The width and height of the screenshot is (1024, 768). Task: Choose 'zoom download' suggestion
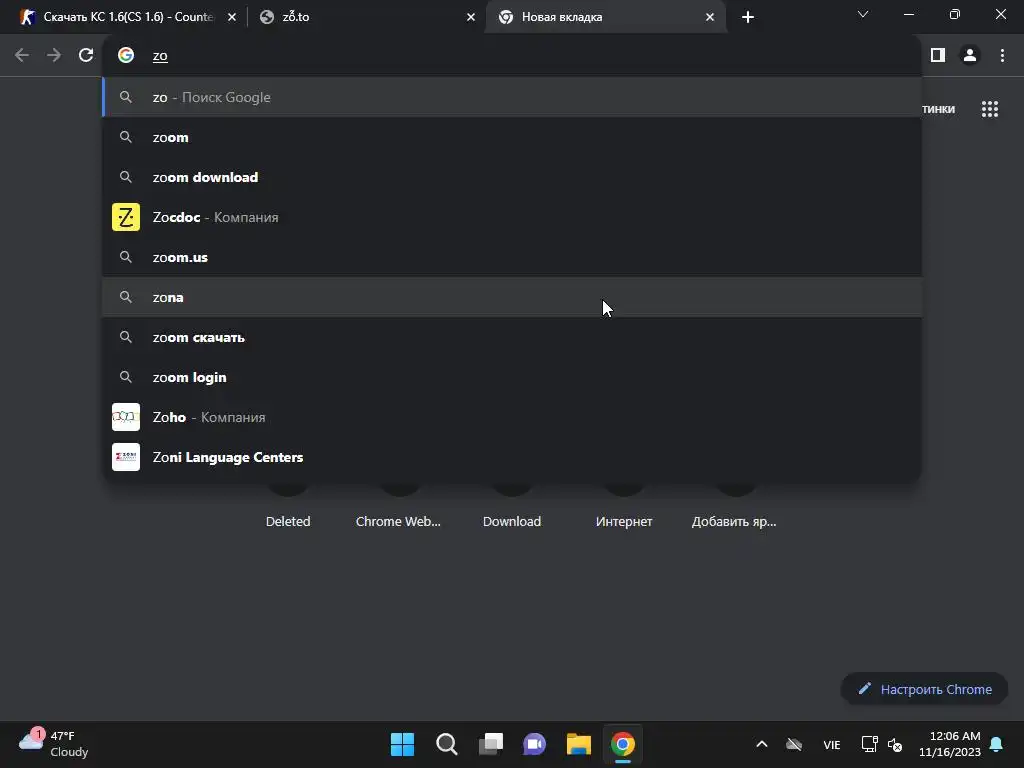coord(512,177)
